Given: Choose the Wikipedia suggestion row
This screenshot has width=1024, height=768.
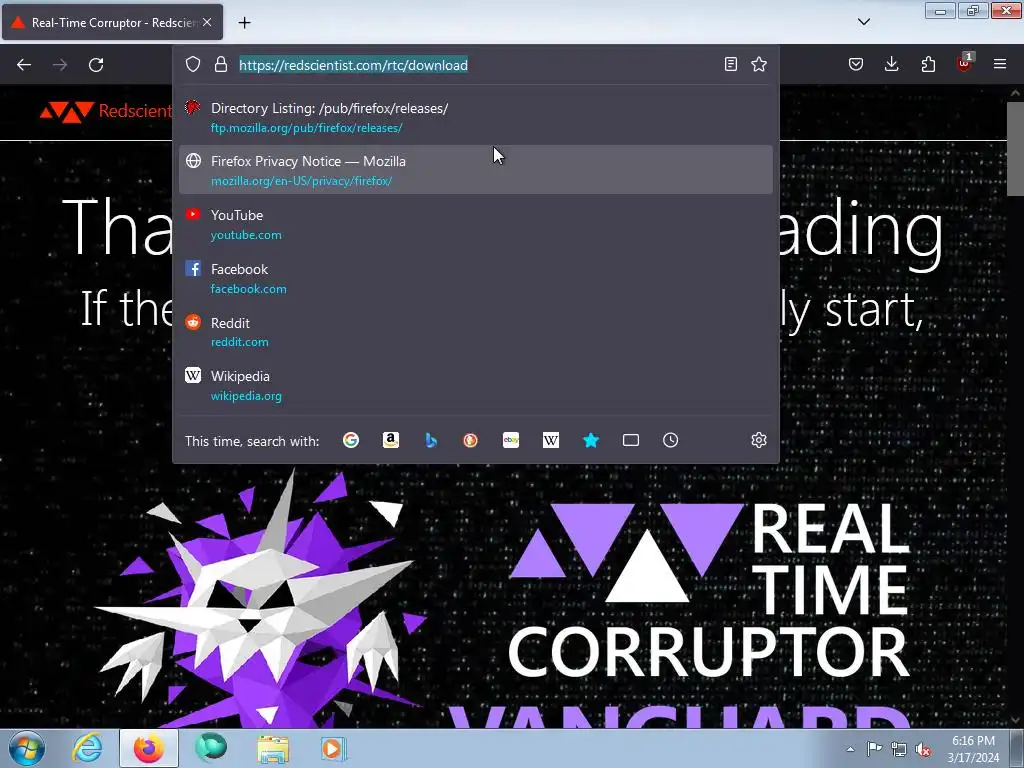Looking at the screenshot, I should (x=475, y=385).
